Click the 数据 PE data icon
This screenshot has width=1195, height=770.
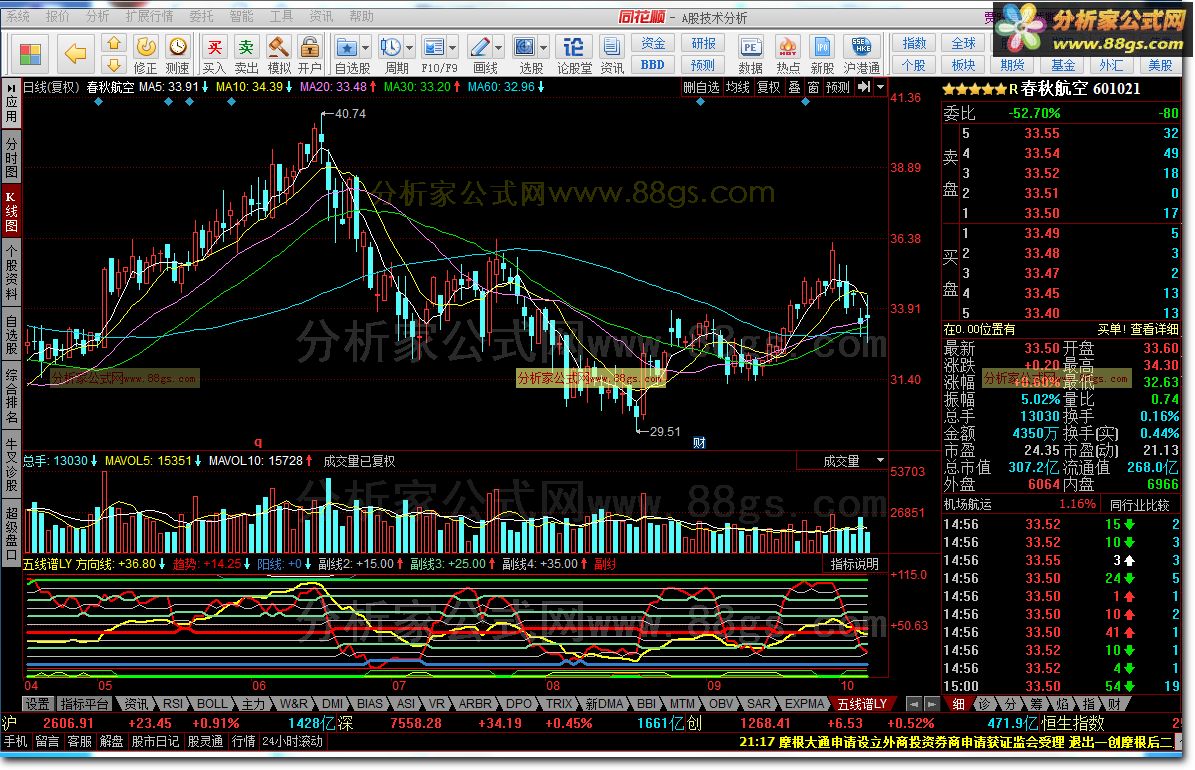pyautogui.click(x=751, y=55)
